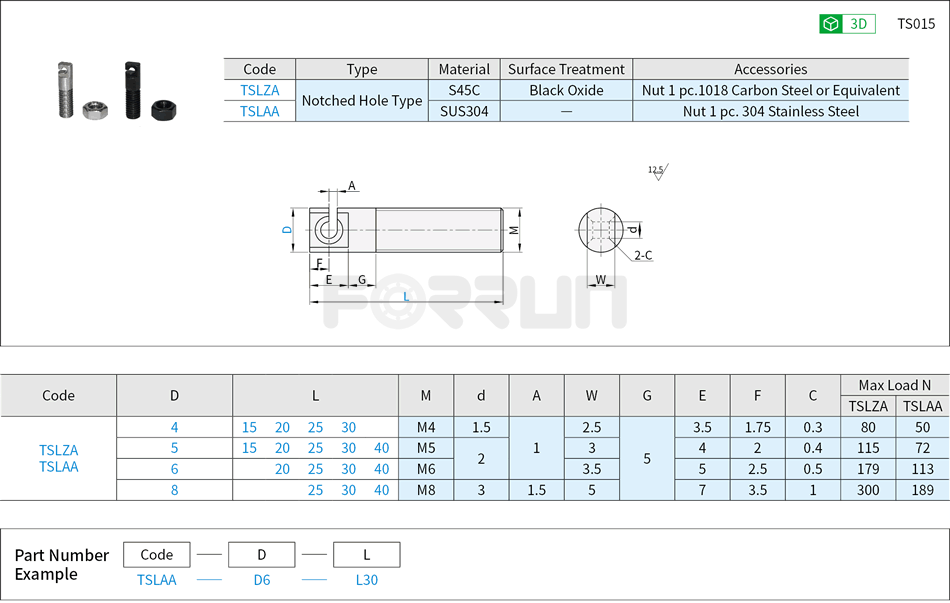Click the TS015 part series icon
The width and height of the screenshot is (950, 603).
[915, 22]
